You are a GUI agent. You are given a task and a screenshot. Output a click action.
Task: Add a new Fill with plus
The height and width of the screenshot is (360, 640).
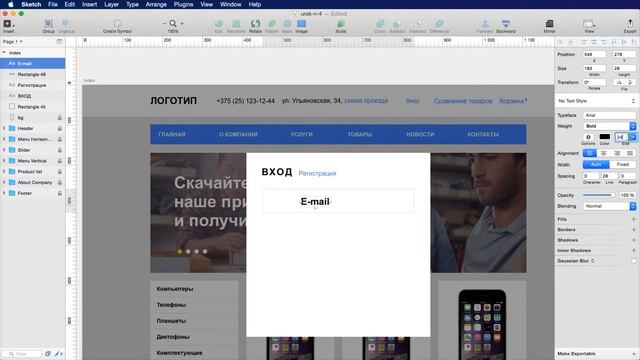(x=633, y=219)
